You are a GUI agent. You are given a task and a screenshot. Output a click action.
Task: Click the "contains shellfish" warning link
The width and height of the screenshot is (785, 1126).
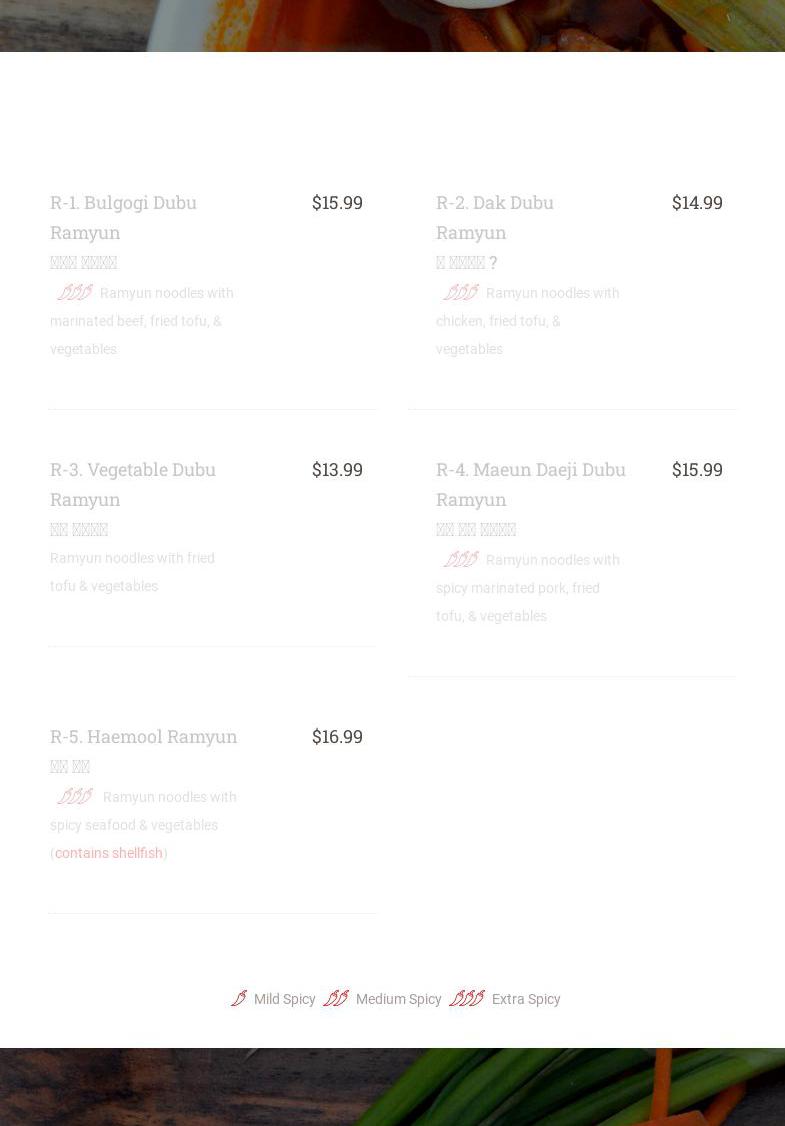108,853
